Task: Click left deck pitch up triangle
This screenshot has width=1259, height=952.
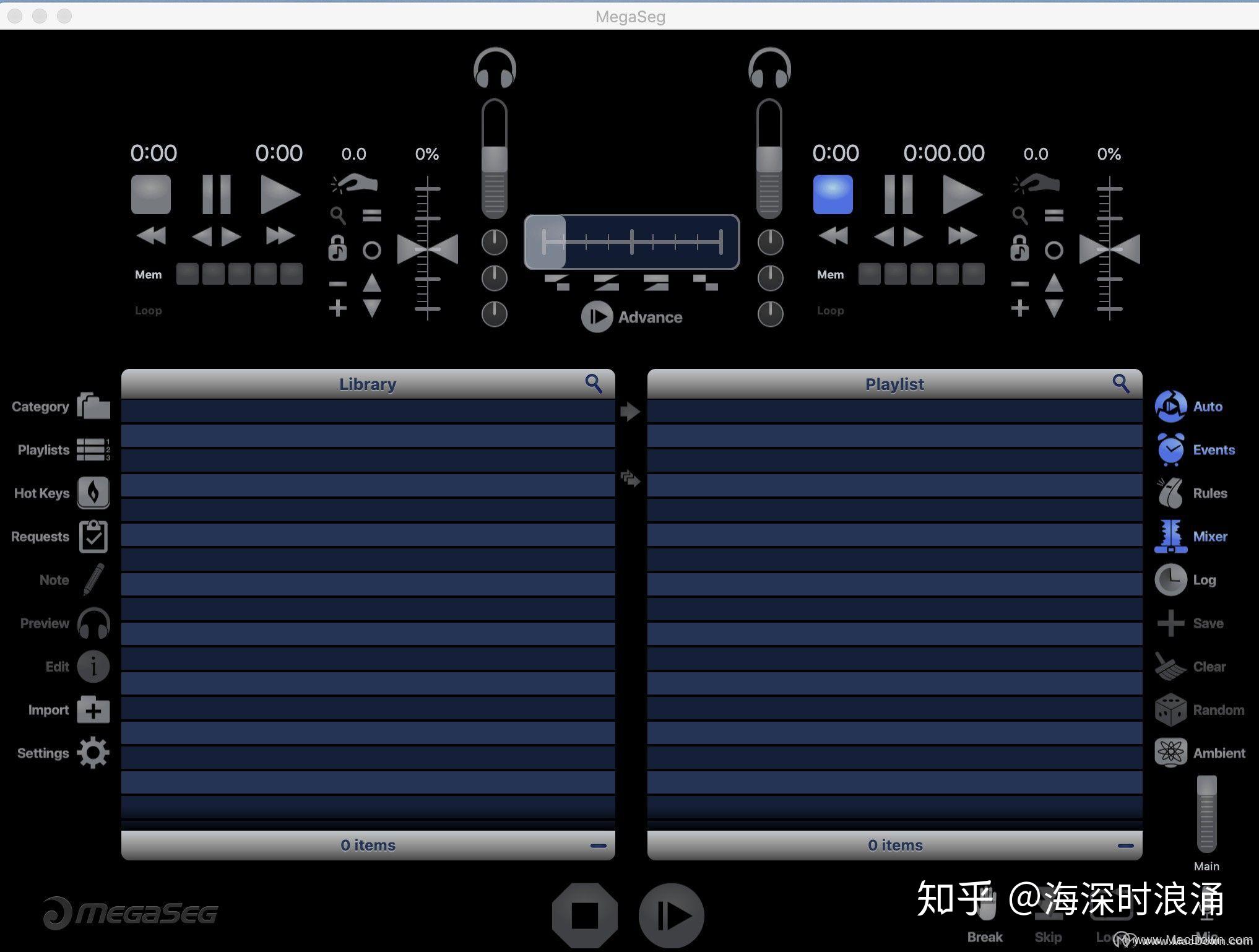Action: point(372,283)
